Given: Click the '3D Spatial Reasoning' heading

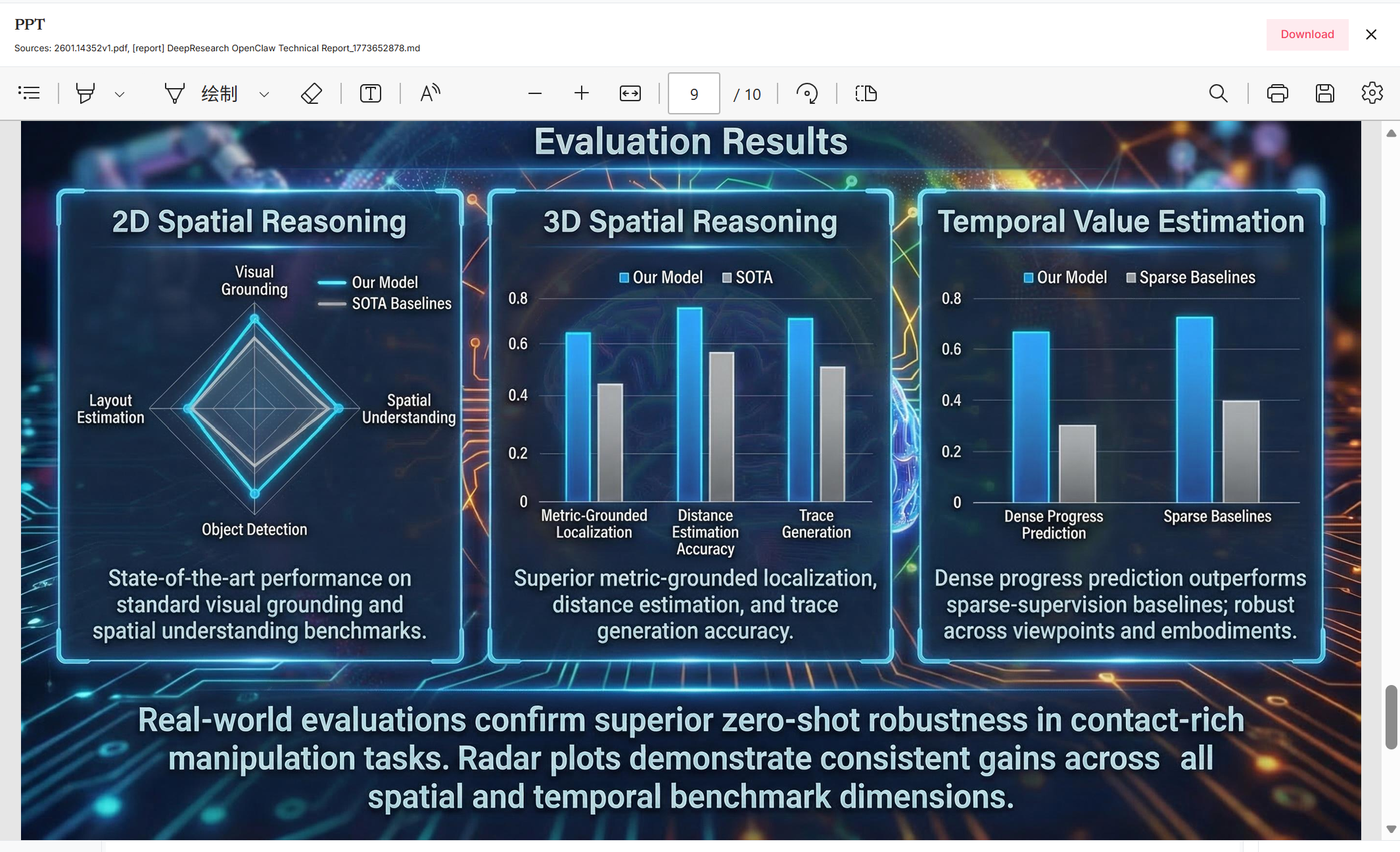Looking at the screenshot, I should pyautogui.click(x=690, y=222).
